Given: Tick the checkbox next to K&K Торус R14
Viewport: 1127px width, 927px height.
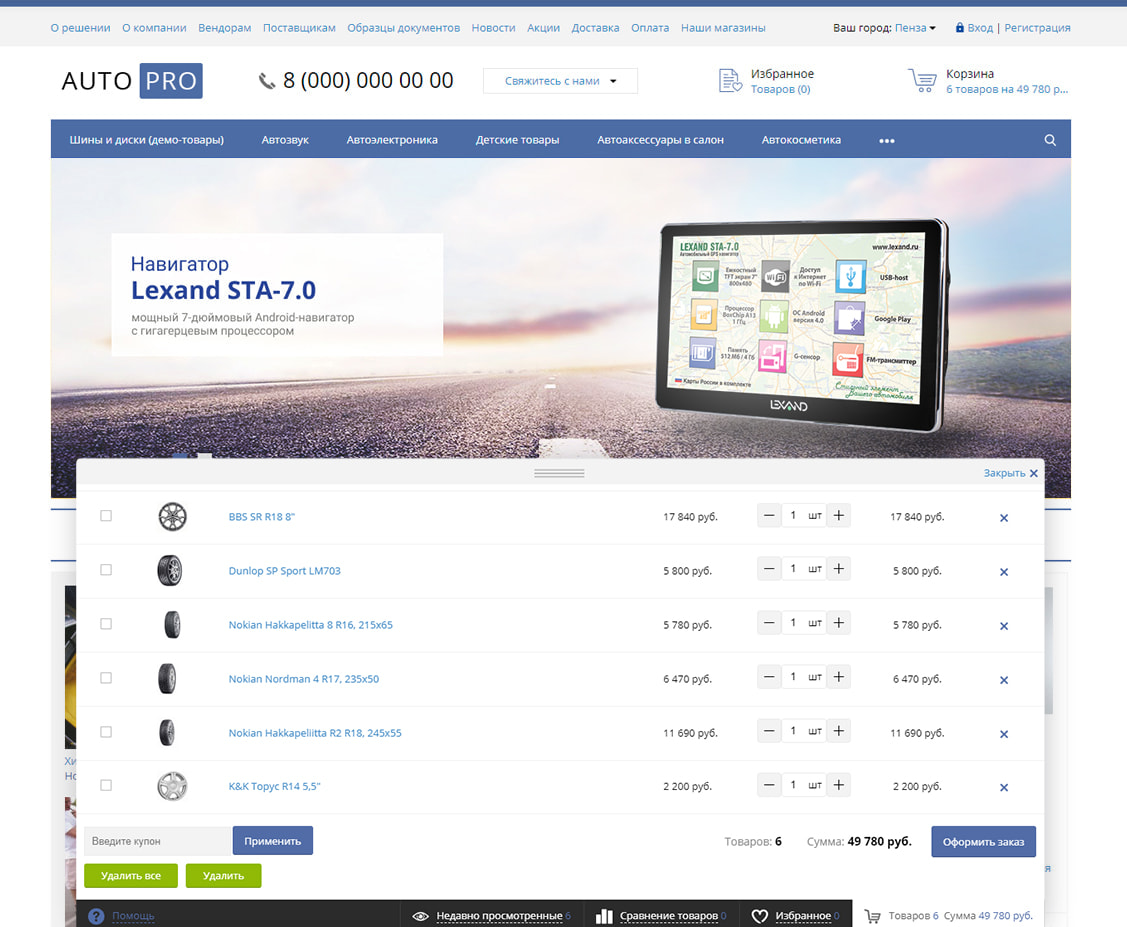Looking at the screenshot, I should tap(106, 786).
